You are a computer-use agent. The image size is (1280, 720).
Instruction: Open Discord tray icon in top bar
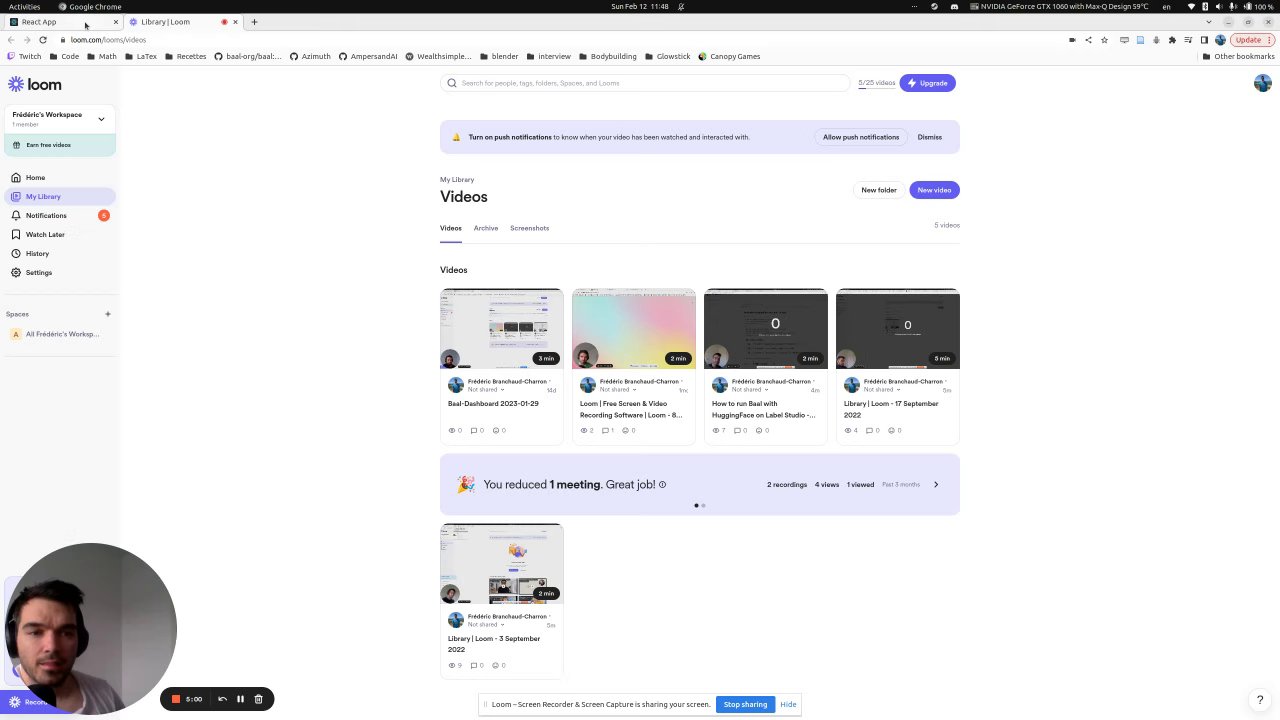pyautogui.click(x=954, y=7)
